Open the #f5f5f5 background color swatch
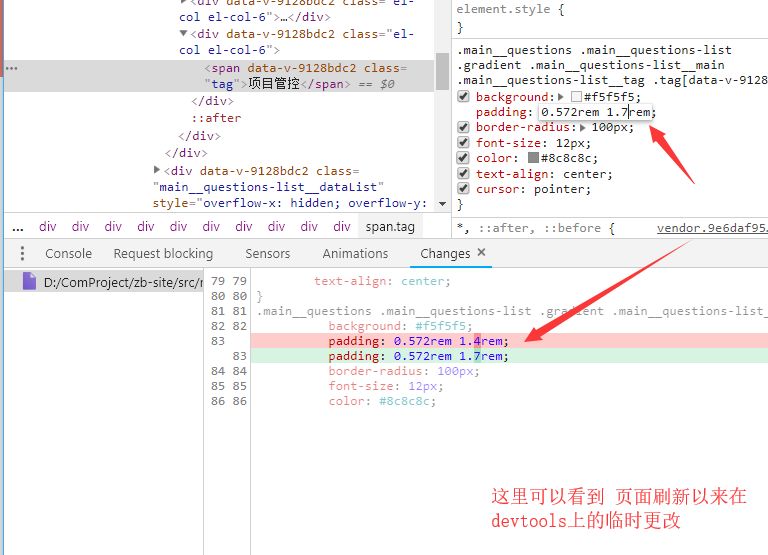Screen dimensions: 768x555 click(x=576, y=97)
